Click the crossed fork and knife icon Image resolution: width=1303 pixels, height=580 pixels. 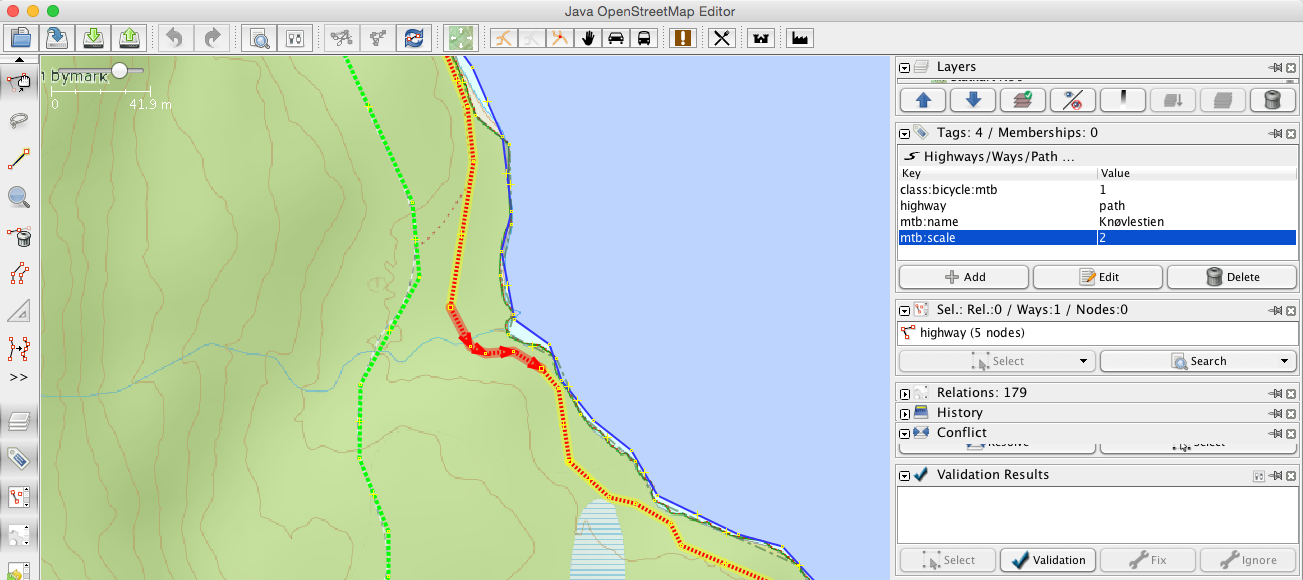722,38
